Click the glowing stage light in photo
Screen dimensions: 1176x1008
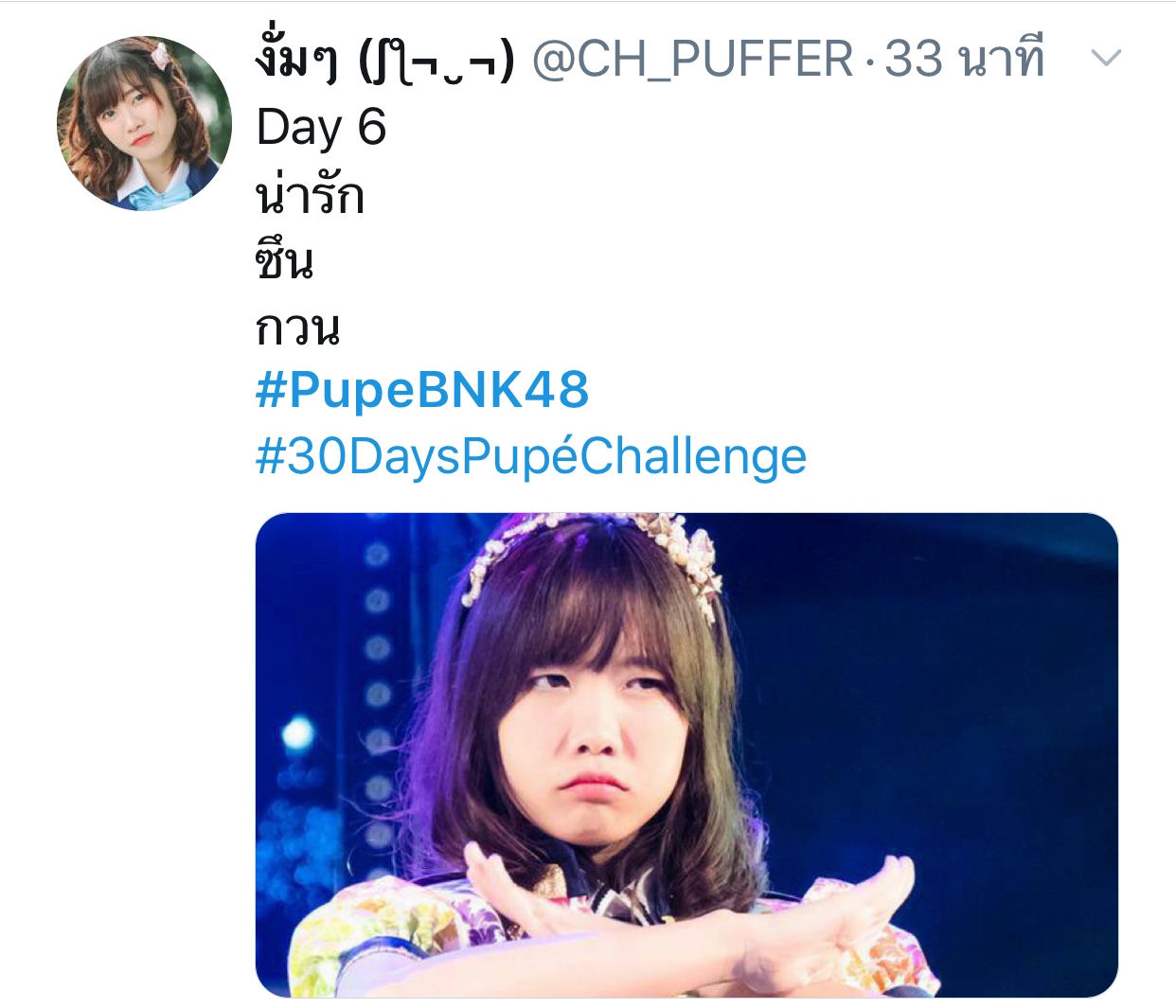pyautogui.click(x=296, y=734)
